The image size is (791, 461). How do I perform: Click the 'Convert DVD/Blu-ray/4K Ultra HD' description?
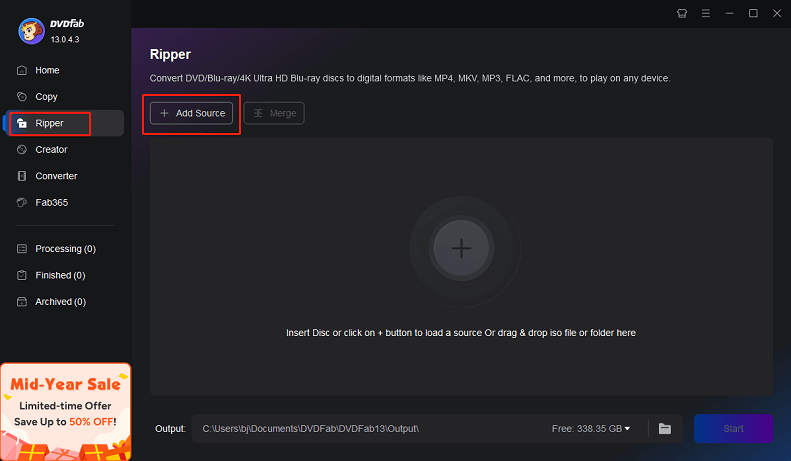(410, 78)
